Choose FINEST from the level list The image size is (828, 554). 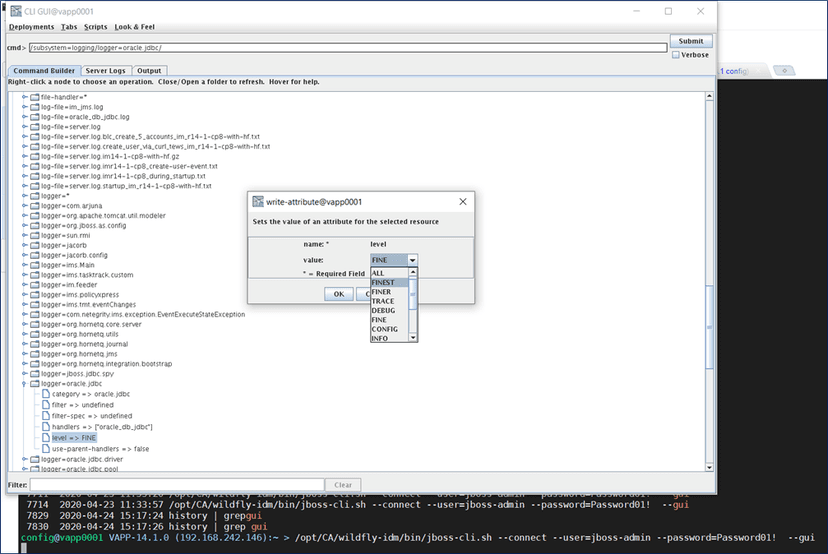(383, 282)
